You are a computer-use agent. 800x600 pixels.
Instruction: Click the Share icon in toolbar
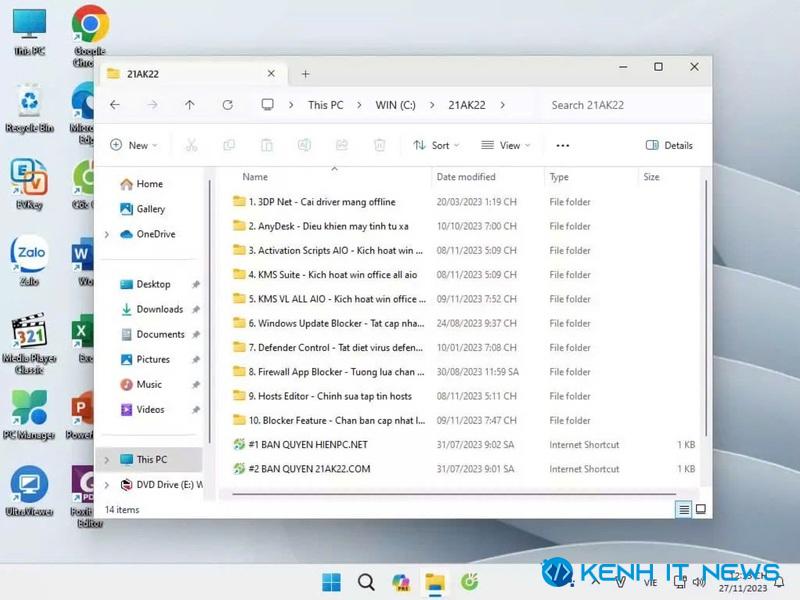tap(342, 145)
